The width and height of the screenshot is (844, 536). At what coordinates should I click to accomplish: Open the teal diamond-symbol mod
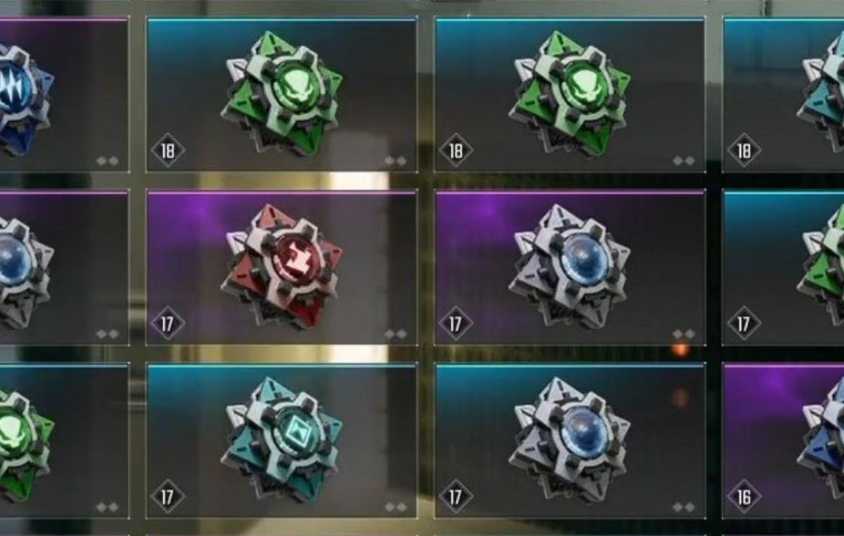pos(282,441)
